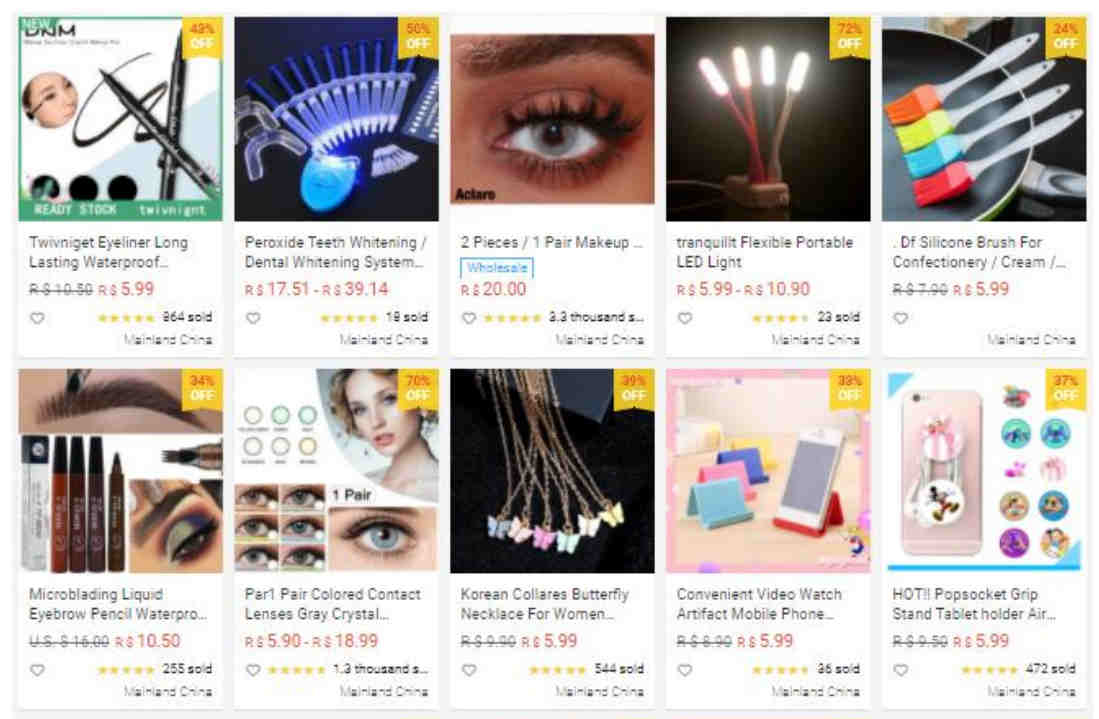Toggle wishlist heart on Peroxide Teeth Whitening
Screen dimensions: 1099x719
[x=253, y=318]
